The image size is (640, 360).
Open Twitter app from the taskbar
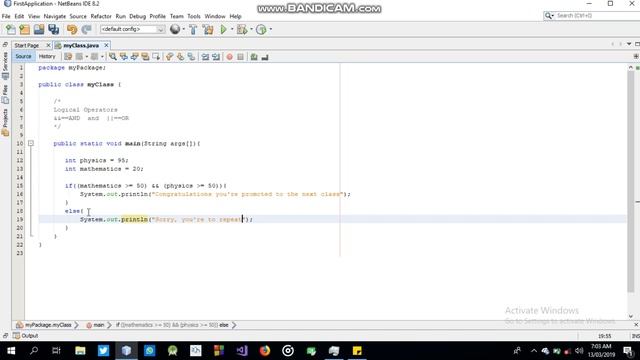(103, 351)
